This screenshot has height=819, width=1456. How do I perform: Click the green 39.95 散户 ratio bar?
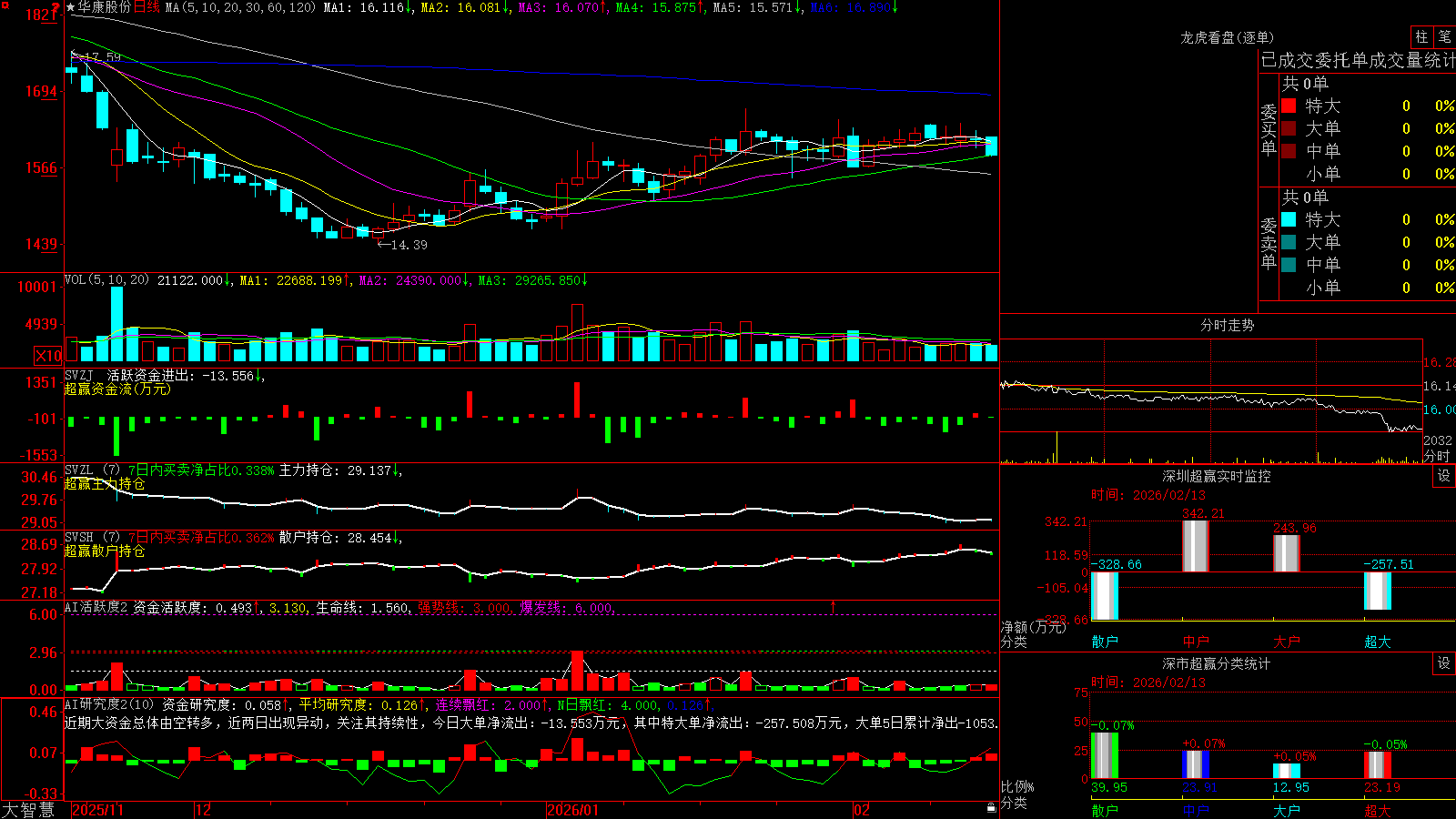(1104, 755)
